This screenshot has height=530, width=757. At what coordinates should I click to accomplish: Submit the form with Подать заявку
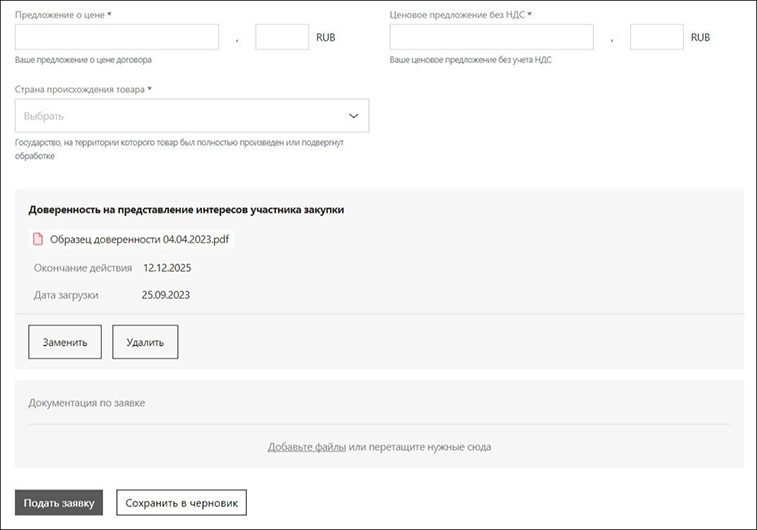pos(59,502)
